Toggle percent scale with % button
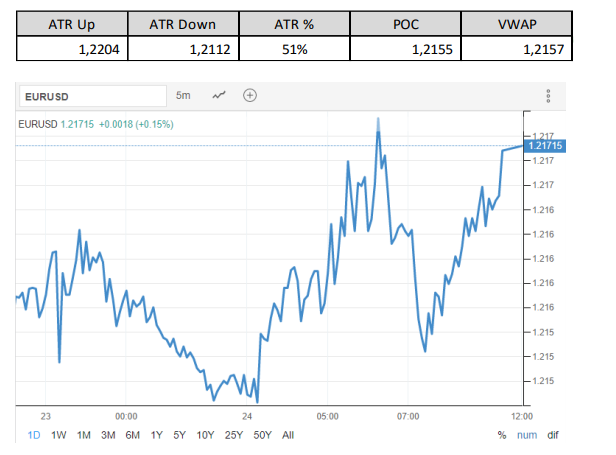The image size is (616, 455). click(502, 435)
